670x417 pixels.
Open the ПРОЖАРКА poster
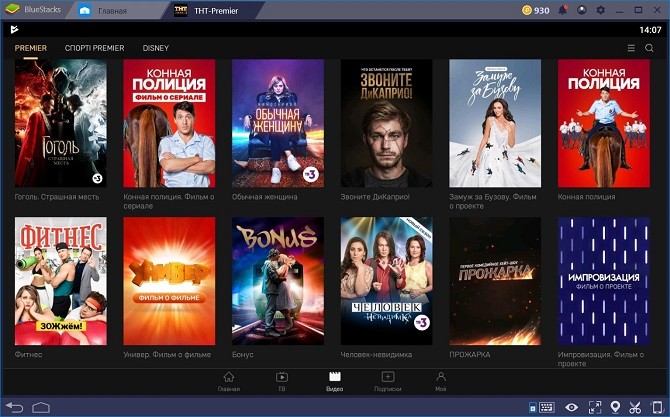tap(495, 281)
